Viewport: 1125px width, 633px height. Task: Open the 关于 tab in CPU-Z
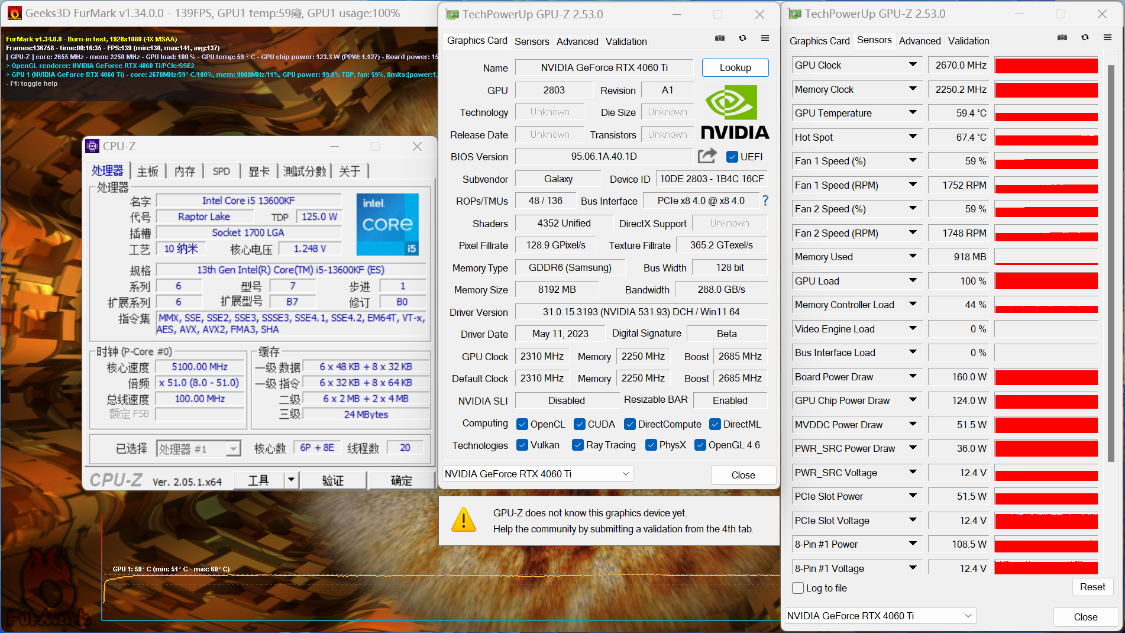(x=349, y=172)
